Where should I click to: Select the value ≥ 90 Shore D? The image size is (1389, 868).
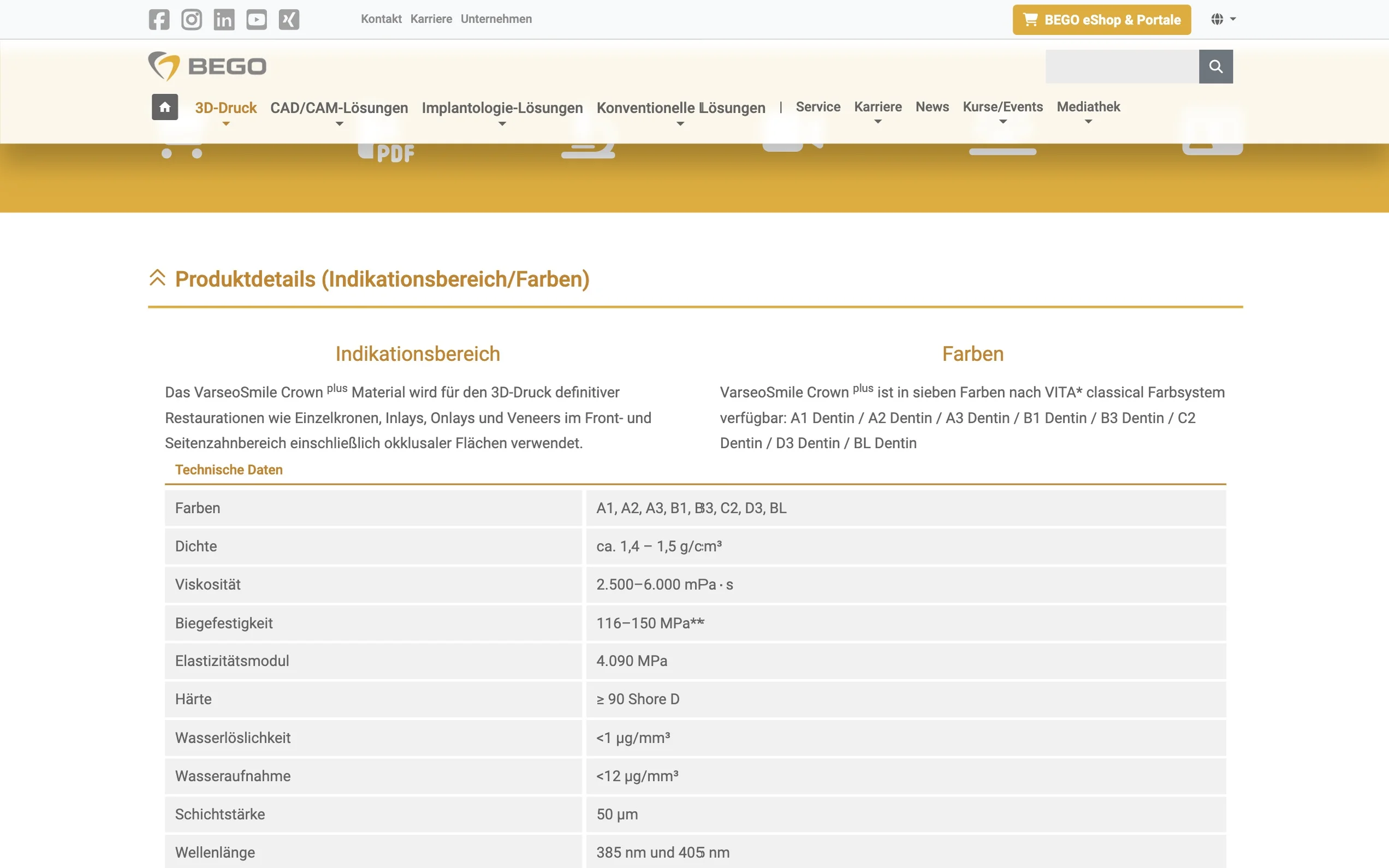[638, 699]
